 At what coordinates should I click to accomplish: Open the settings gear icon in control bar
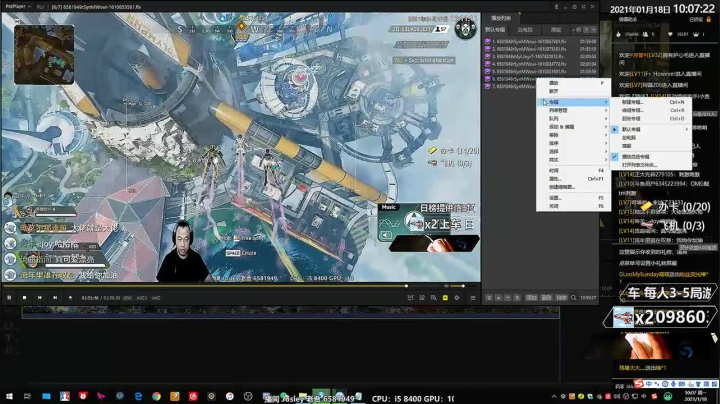point(457,298)
